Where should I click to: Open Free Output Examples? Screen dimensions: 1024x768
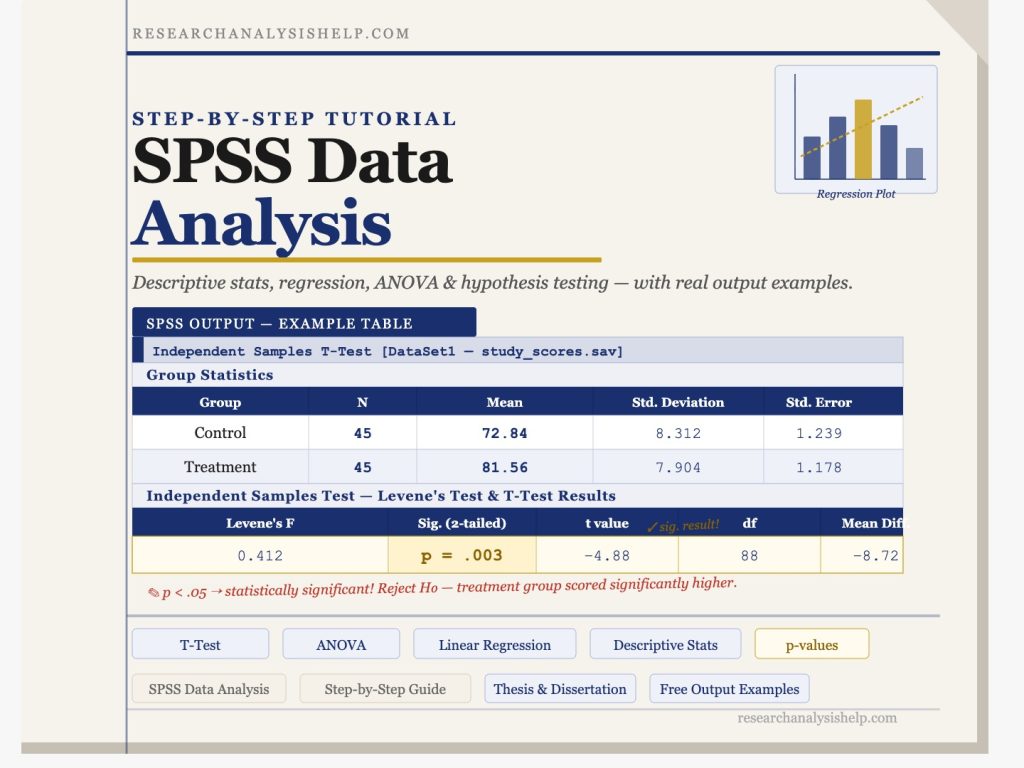(729, 688)
